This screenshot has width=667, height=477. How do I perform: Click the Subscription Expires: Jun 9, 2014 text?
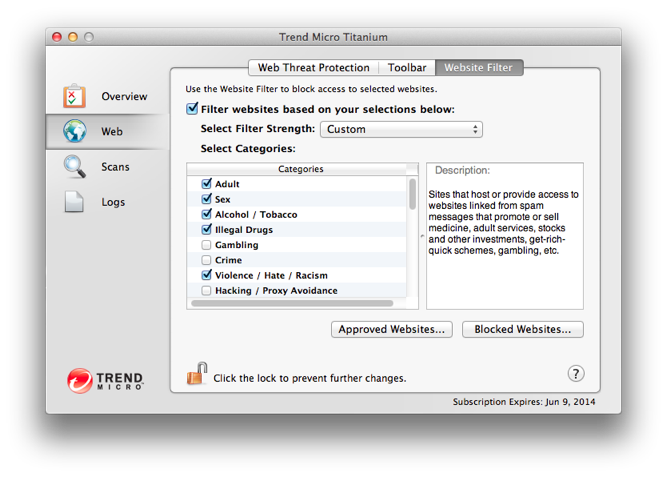(x=524, y=402)
